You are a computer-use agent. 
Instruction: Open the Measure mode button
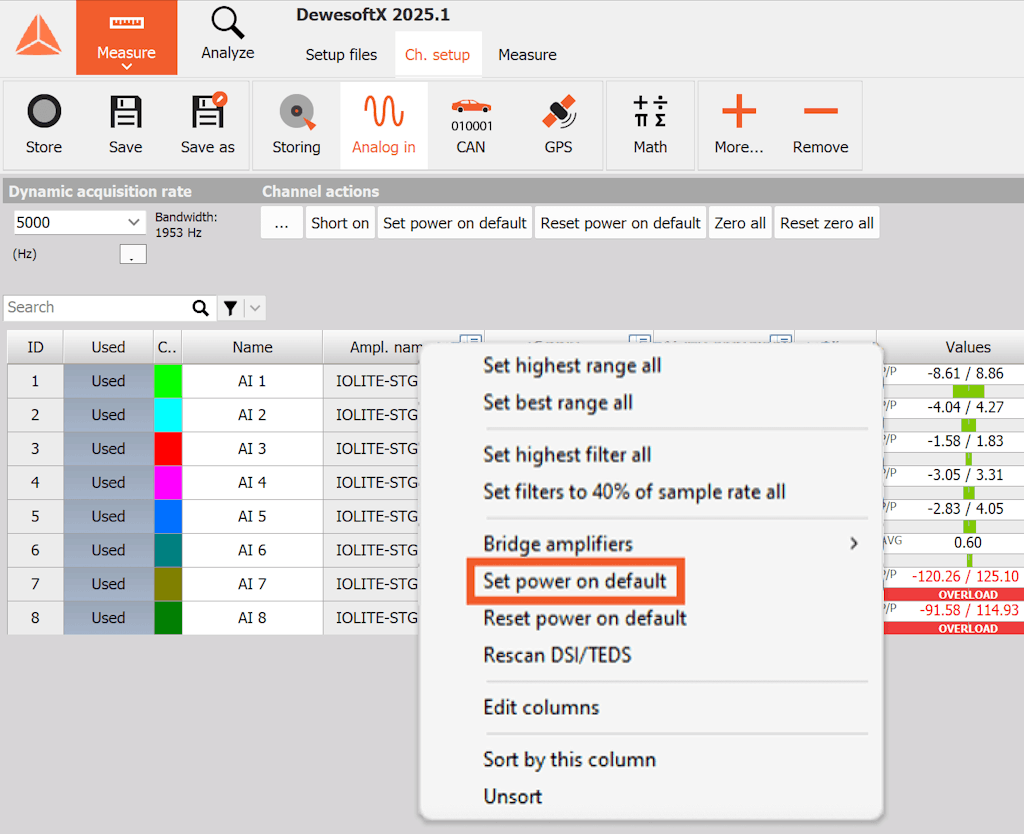[x=127, y=37]
